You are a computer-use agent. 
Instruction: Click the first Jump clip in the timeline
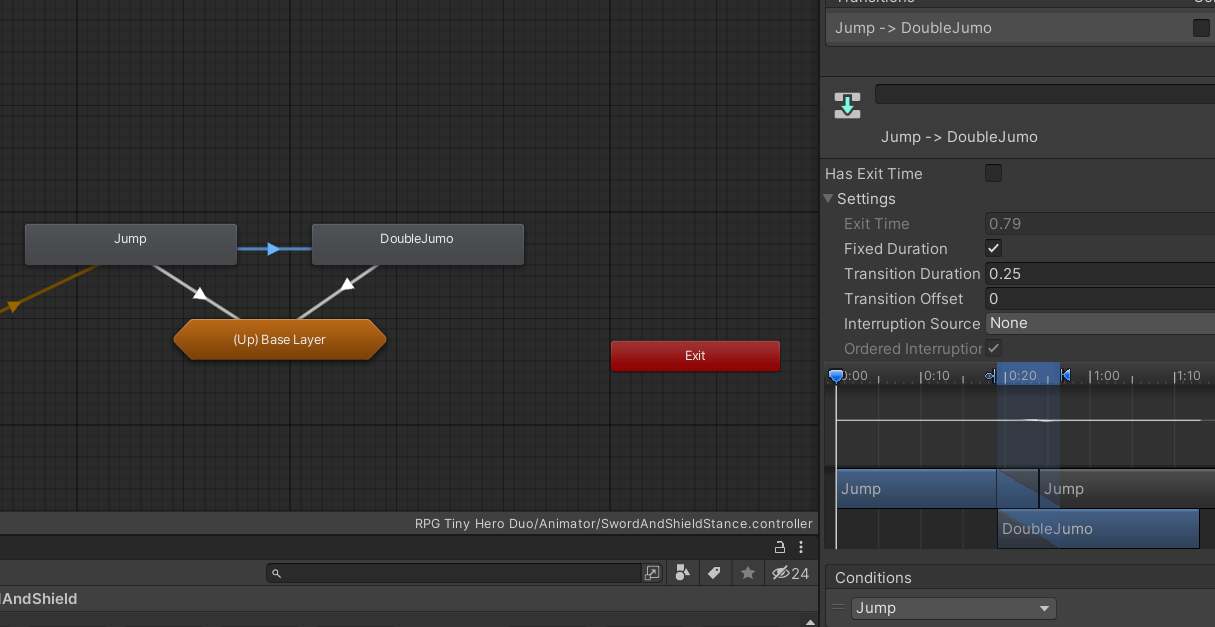click(916, 489)
